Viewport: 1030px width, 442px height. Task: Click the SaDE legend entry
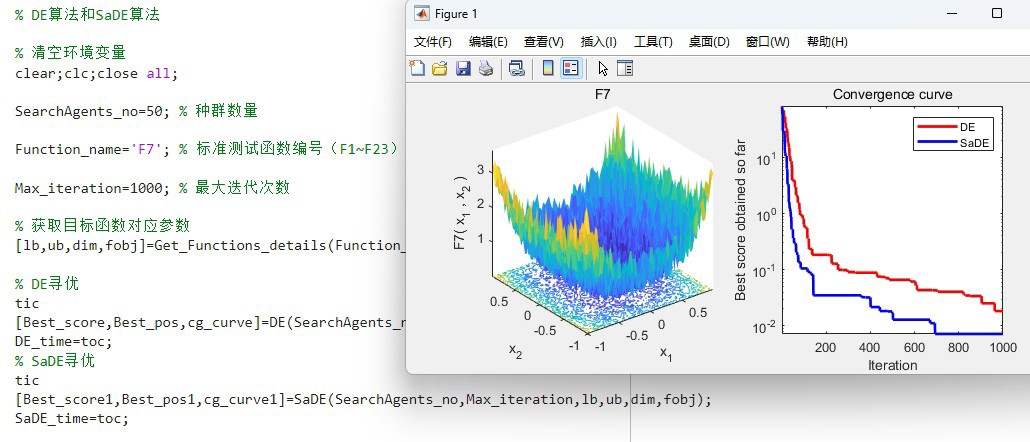973,143
